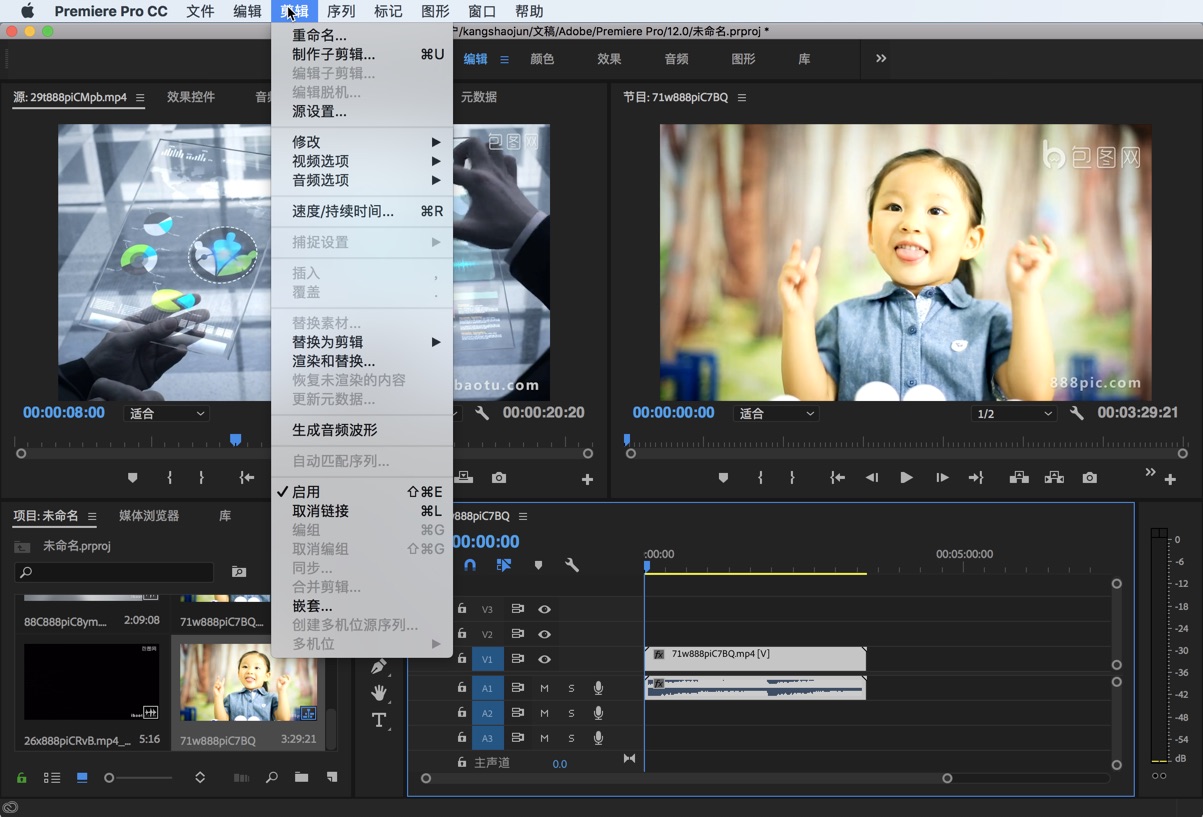
Task: Open the 适合 zoom dropdown in Source monitor
Action: pyautogui.click(x=166, y=412)
